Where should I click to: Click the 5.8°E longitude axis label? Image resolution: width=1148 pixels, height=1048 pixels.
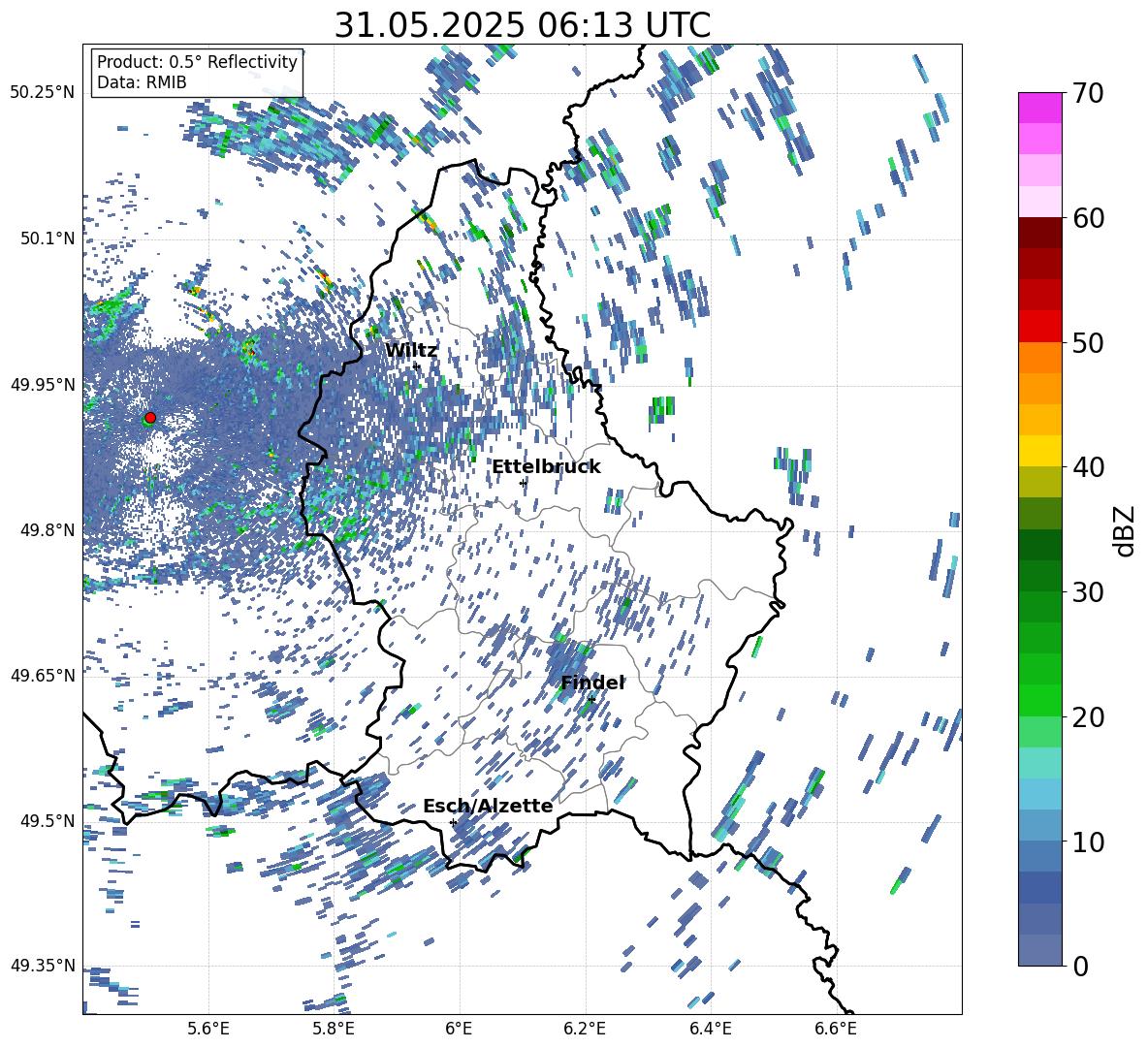pos(334,1029)
